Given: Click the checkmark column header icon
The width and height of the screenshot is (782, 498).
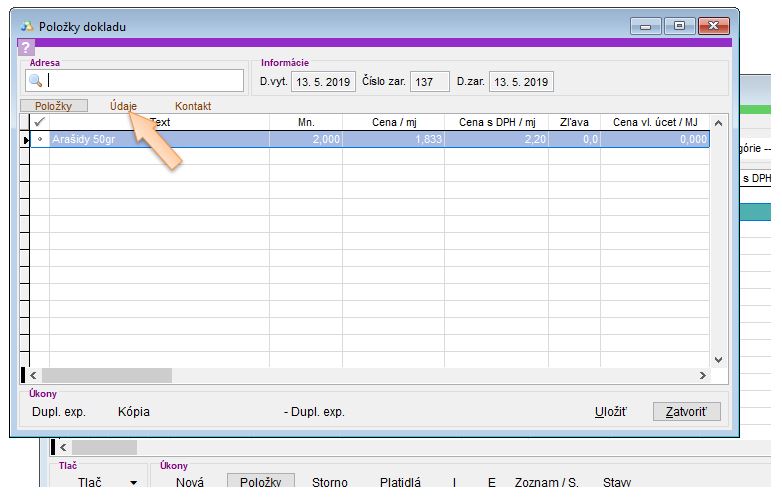Looking at the screenshot, I should tap(40, 122).
